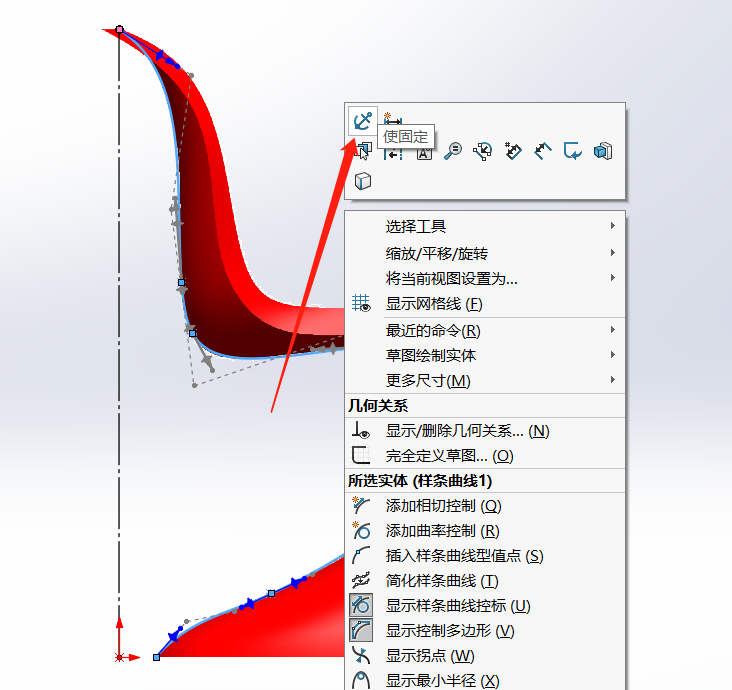The height and width of the screenshot is (690, 732).
Task: Click the simplify icon beside 简化样条曲线
Action: [x=361, y=581]
